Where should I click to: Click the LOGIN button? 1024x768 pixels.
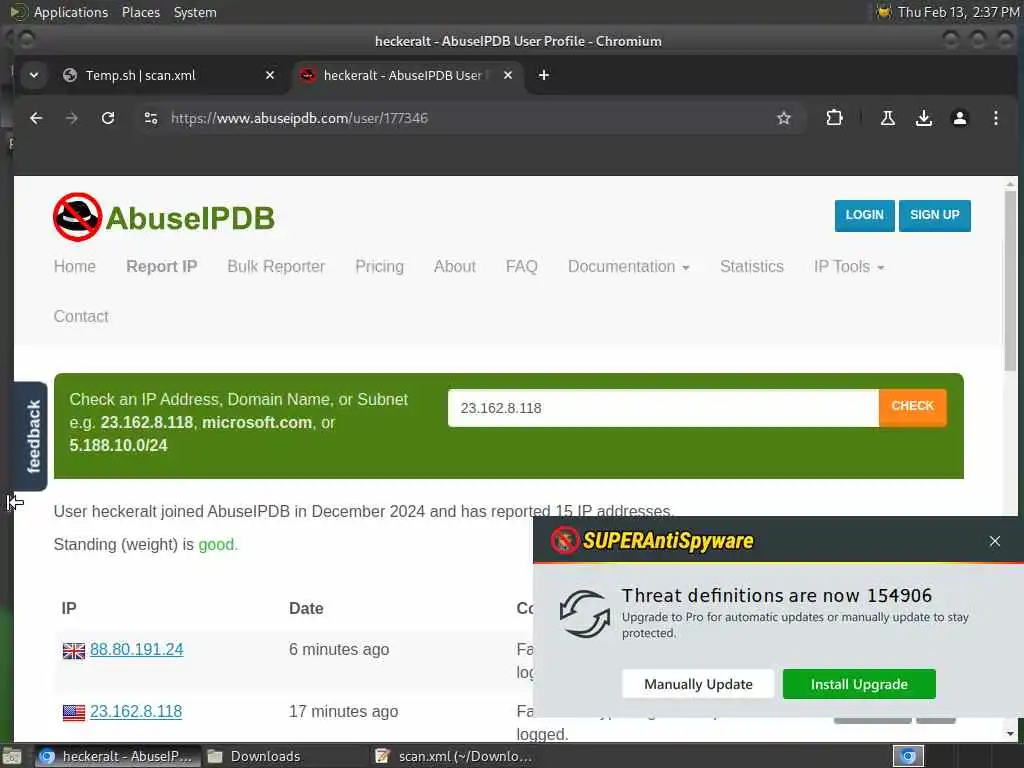[864, 216]
